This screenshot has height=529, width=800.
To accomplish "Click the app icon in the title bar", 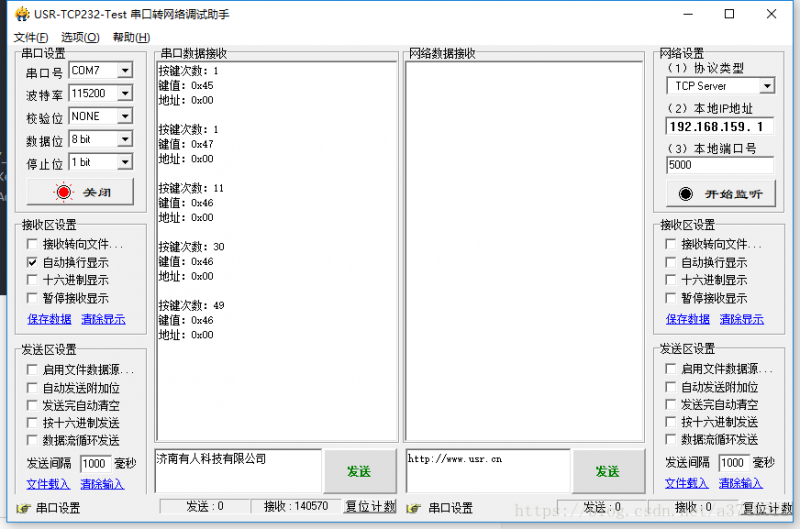I will pyautogui.click(x=22, y=14).
